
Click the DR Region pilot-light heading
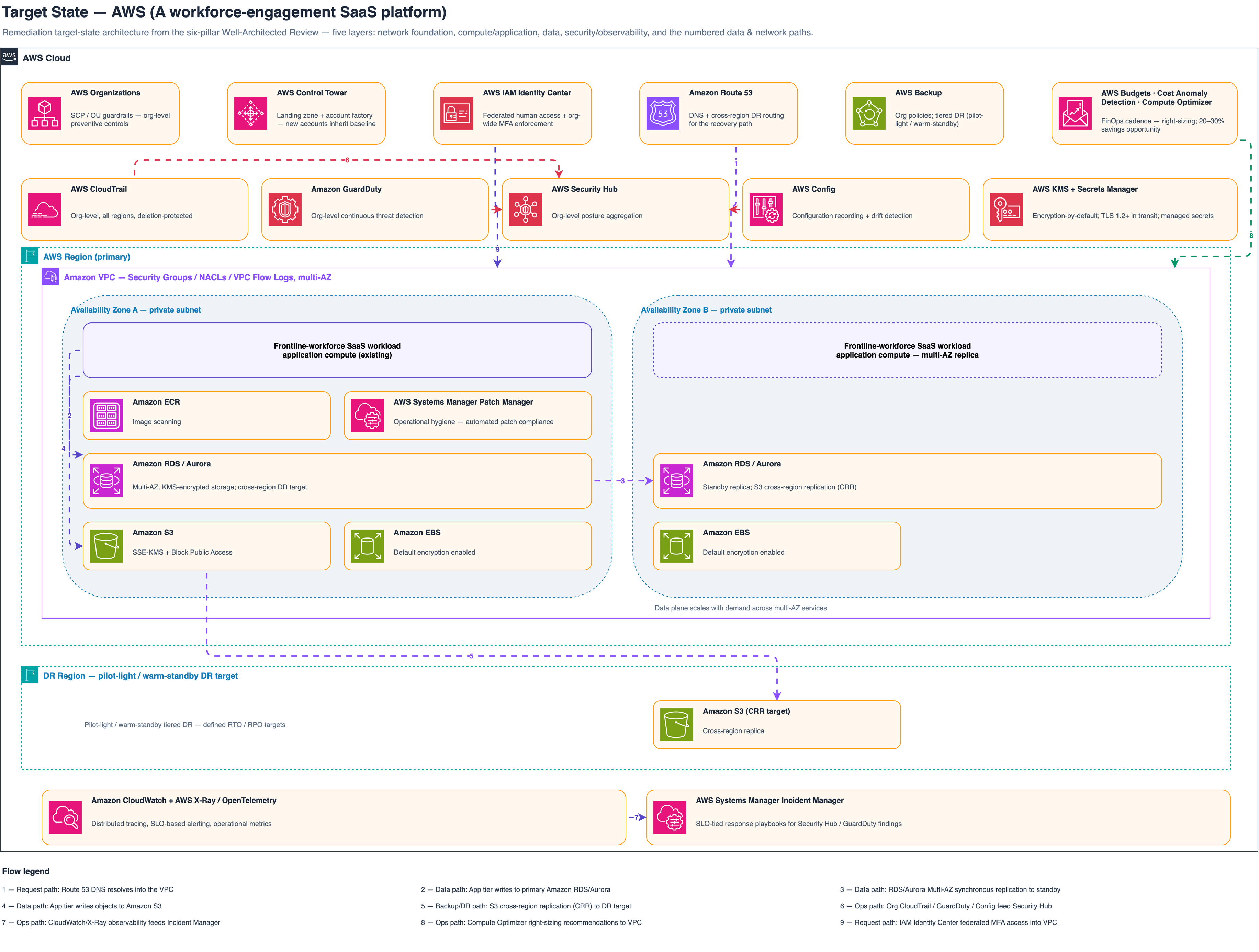pos(140,676)
